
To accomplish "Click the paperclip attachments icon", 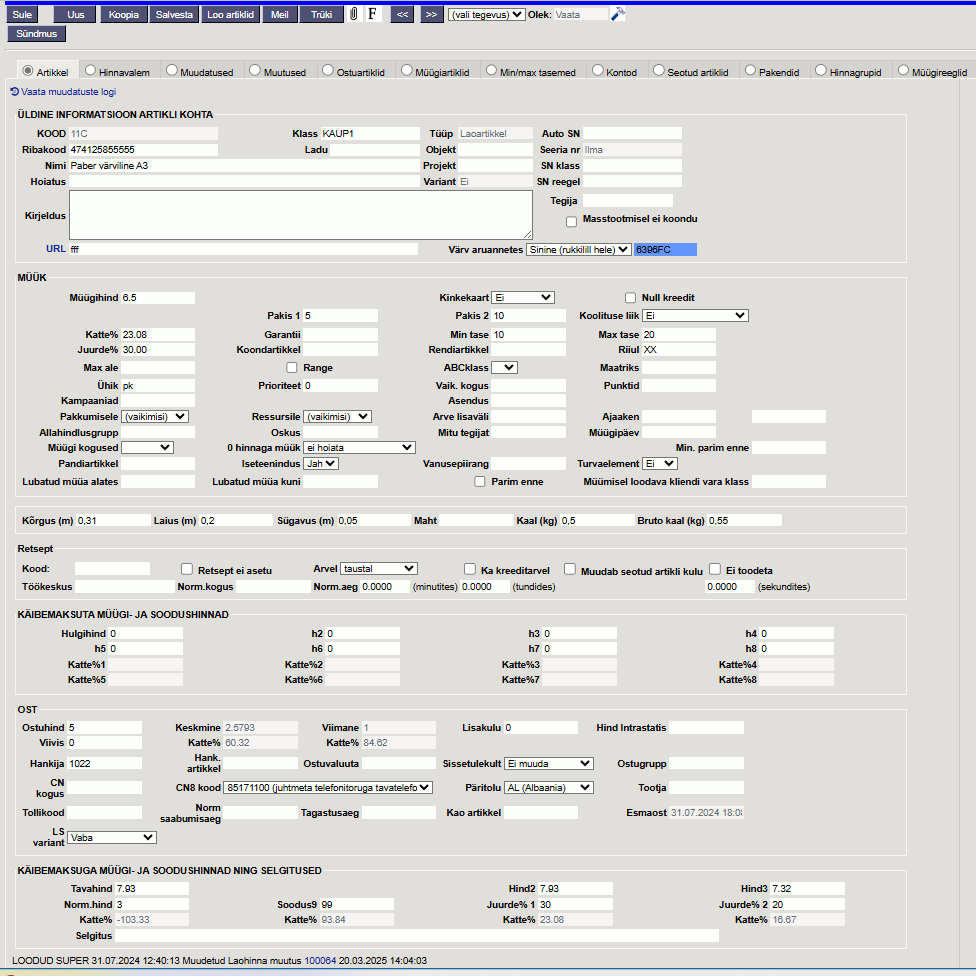I will coord(353,15).
